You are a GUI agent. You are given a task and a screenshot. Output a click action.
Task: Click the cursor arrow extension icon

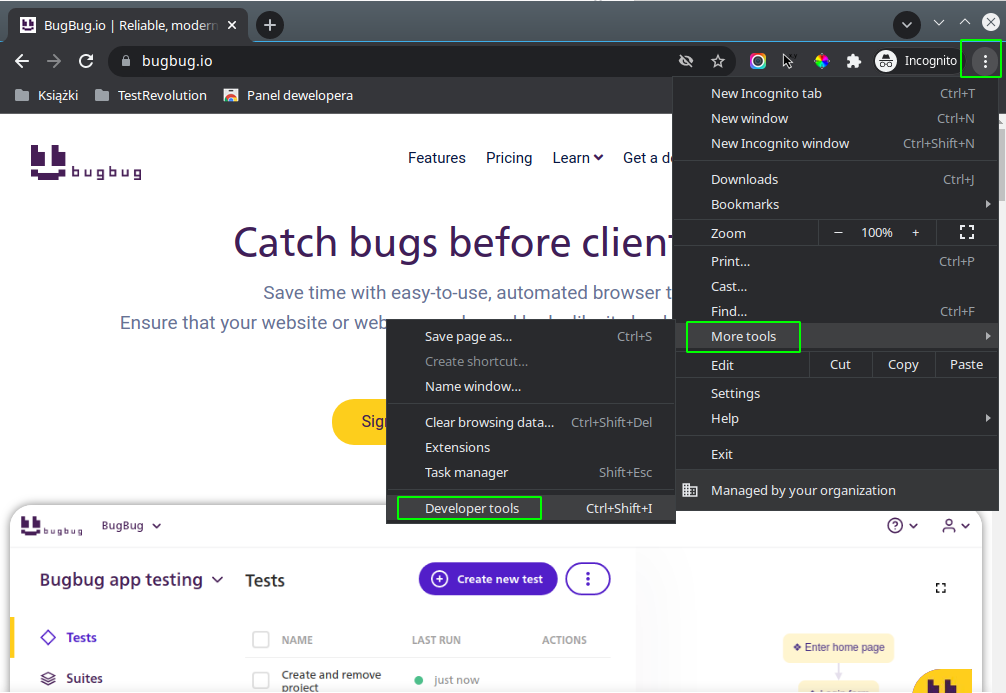789,61
